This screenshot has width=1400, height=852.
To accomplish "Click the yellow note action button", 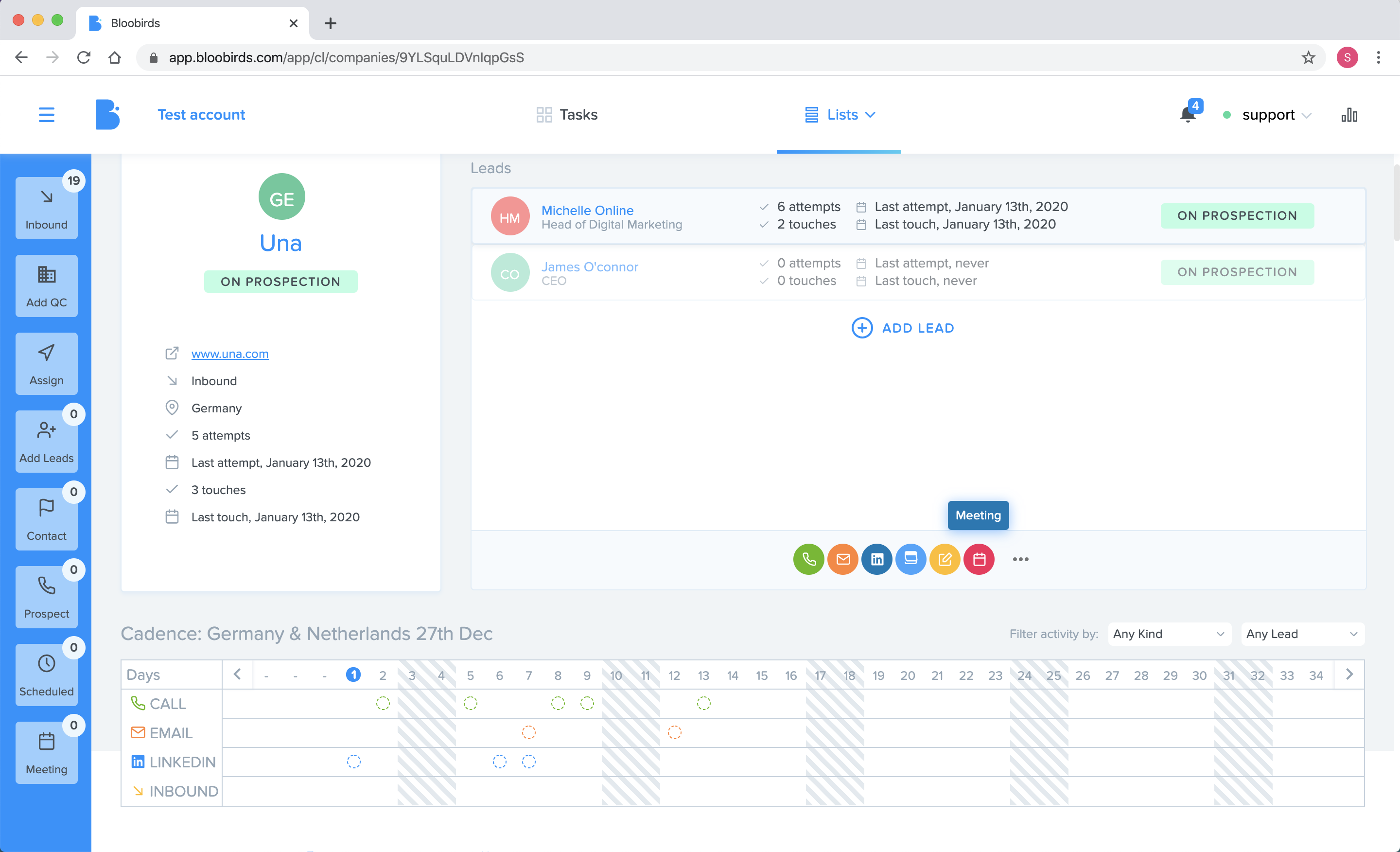I will [x=945, y=559].
